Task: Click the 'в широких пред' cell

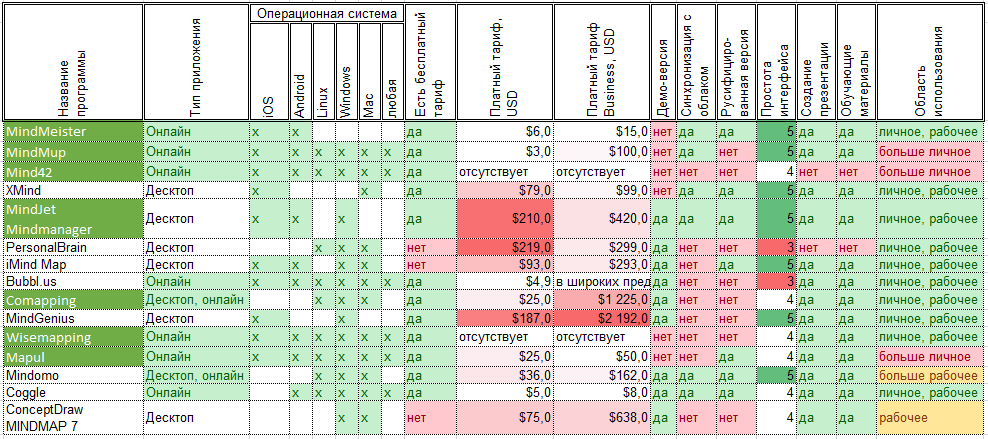Action: tap(601, 282)
